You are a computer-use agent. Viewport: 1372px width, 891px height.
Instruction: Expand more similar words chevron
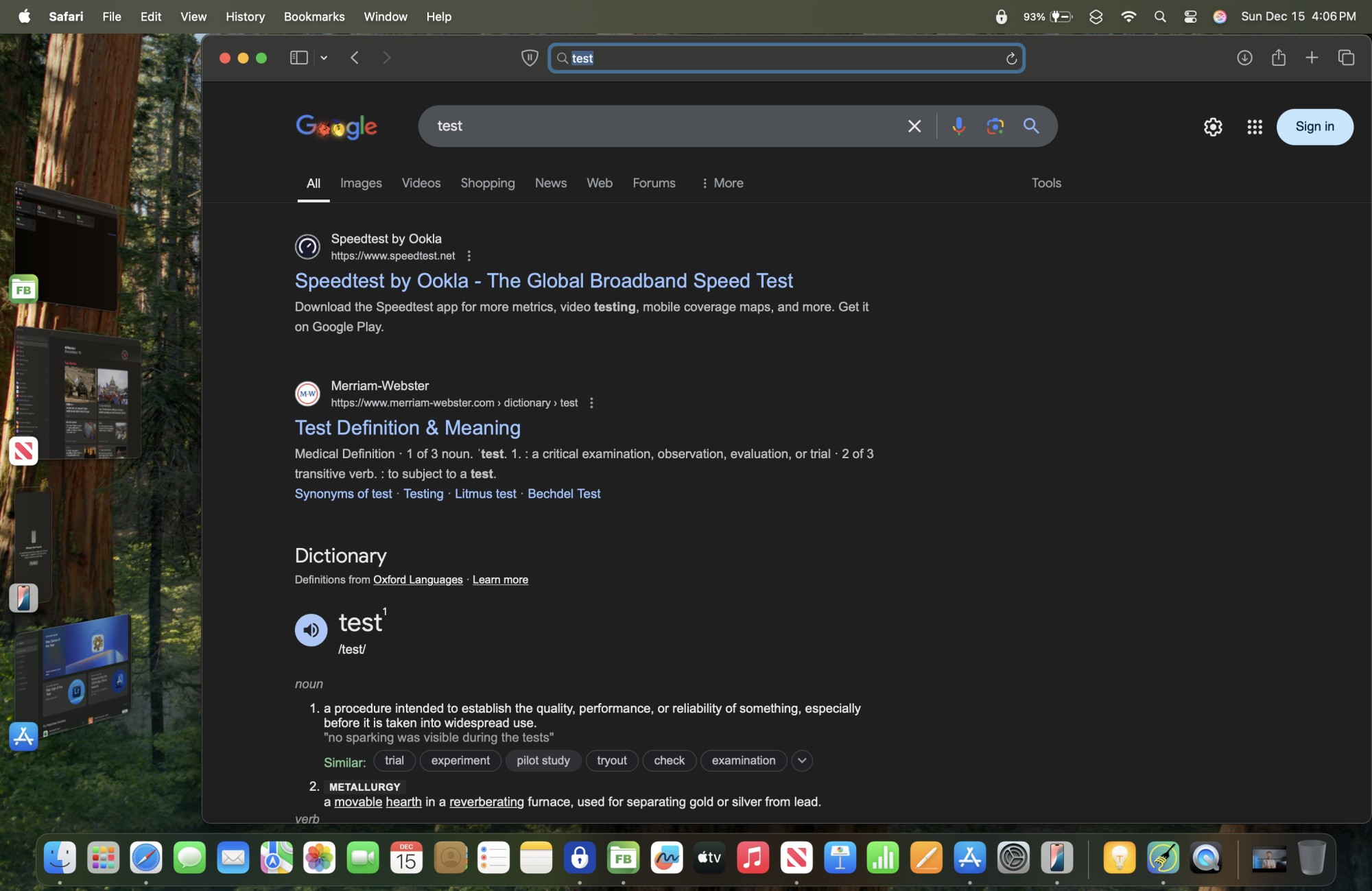coord(801,761)
